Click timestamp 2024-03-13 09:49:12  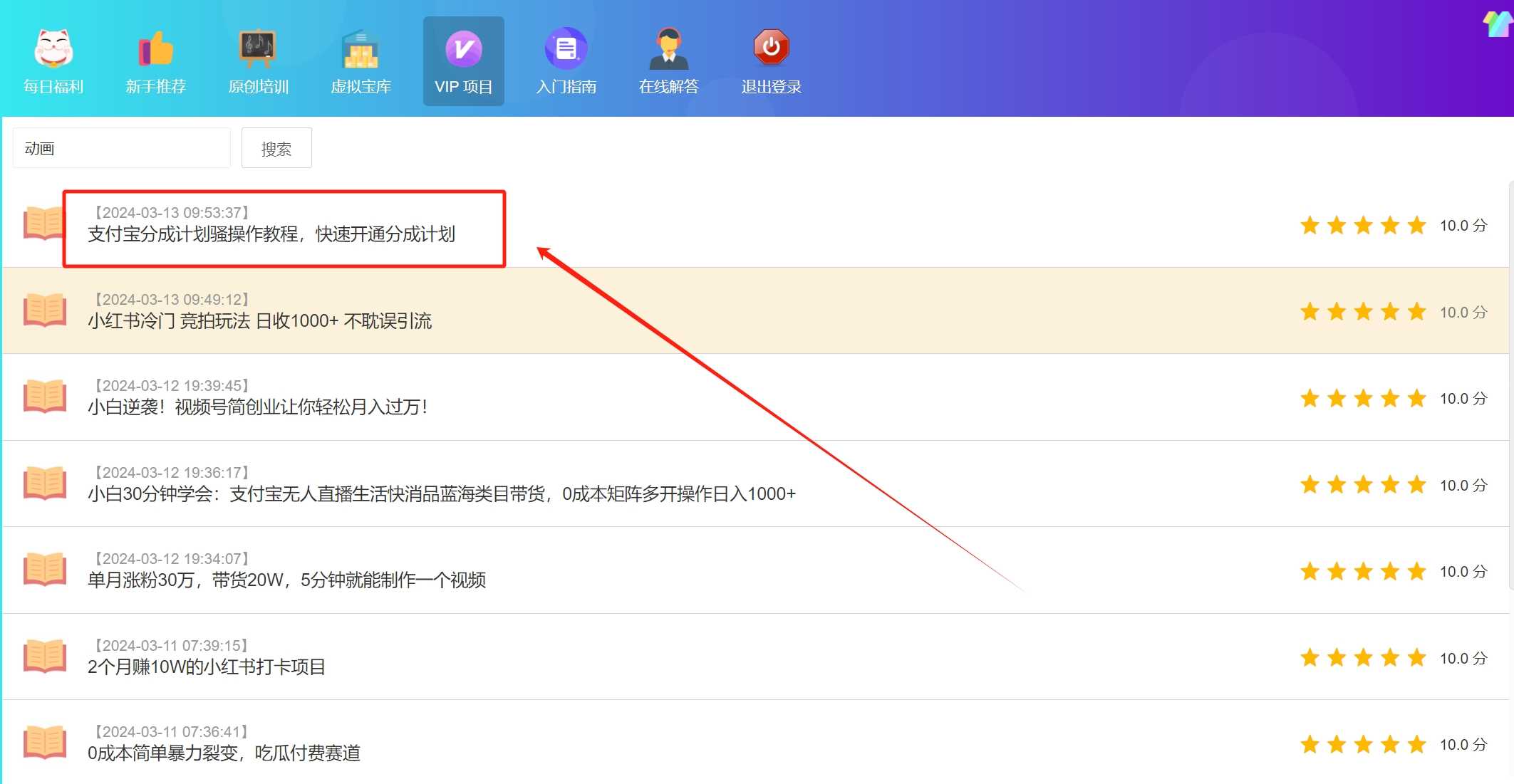point(172,300)
